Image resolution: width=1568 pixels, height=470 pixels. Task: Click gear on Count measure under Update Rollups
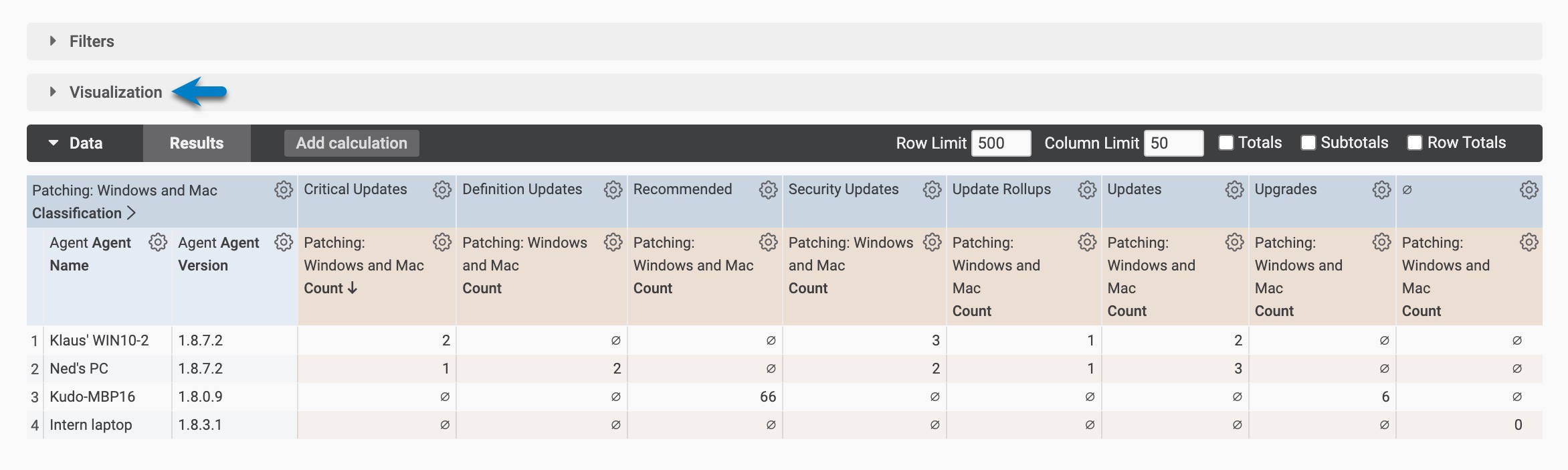[x=1087, y=242]
